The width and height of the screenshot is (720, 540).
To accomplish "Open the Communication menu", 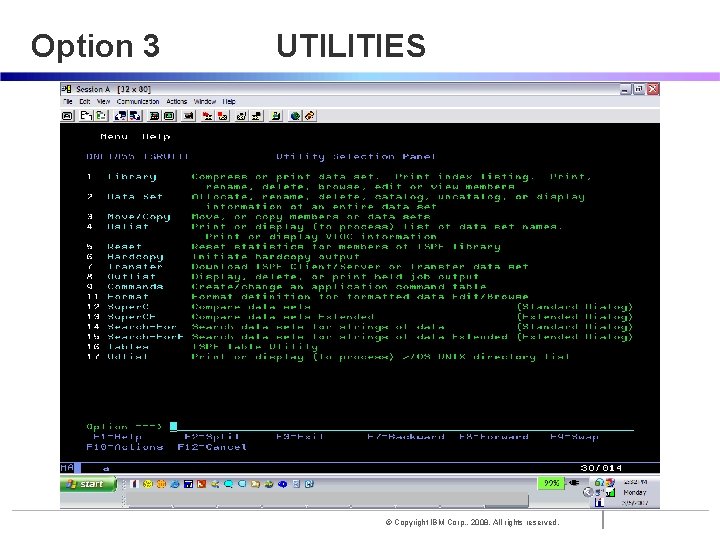I will coord(138,101).
